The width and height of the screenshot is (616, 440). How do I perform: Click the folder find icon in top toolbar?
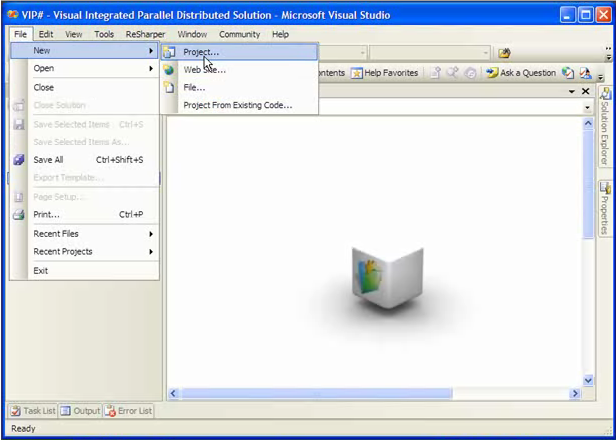(504, 53)
